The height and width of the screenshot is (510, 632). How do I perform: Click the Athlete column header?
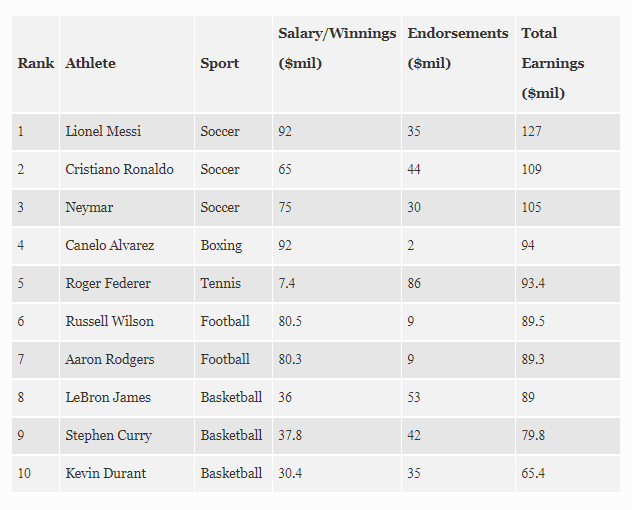point(90,63)
